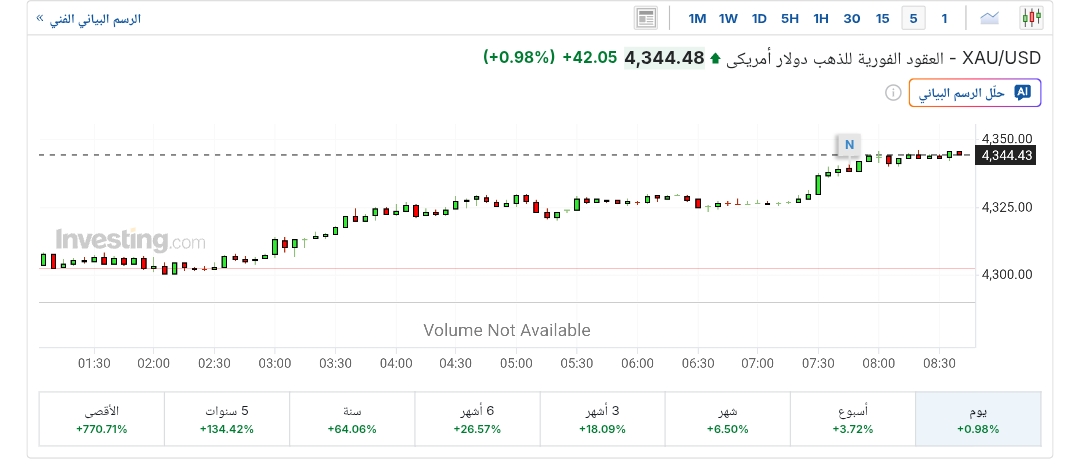Select the 5 سنوات range tab
The height and width of the screenshot is (465, 1080).
tap(226, 419)
